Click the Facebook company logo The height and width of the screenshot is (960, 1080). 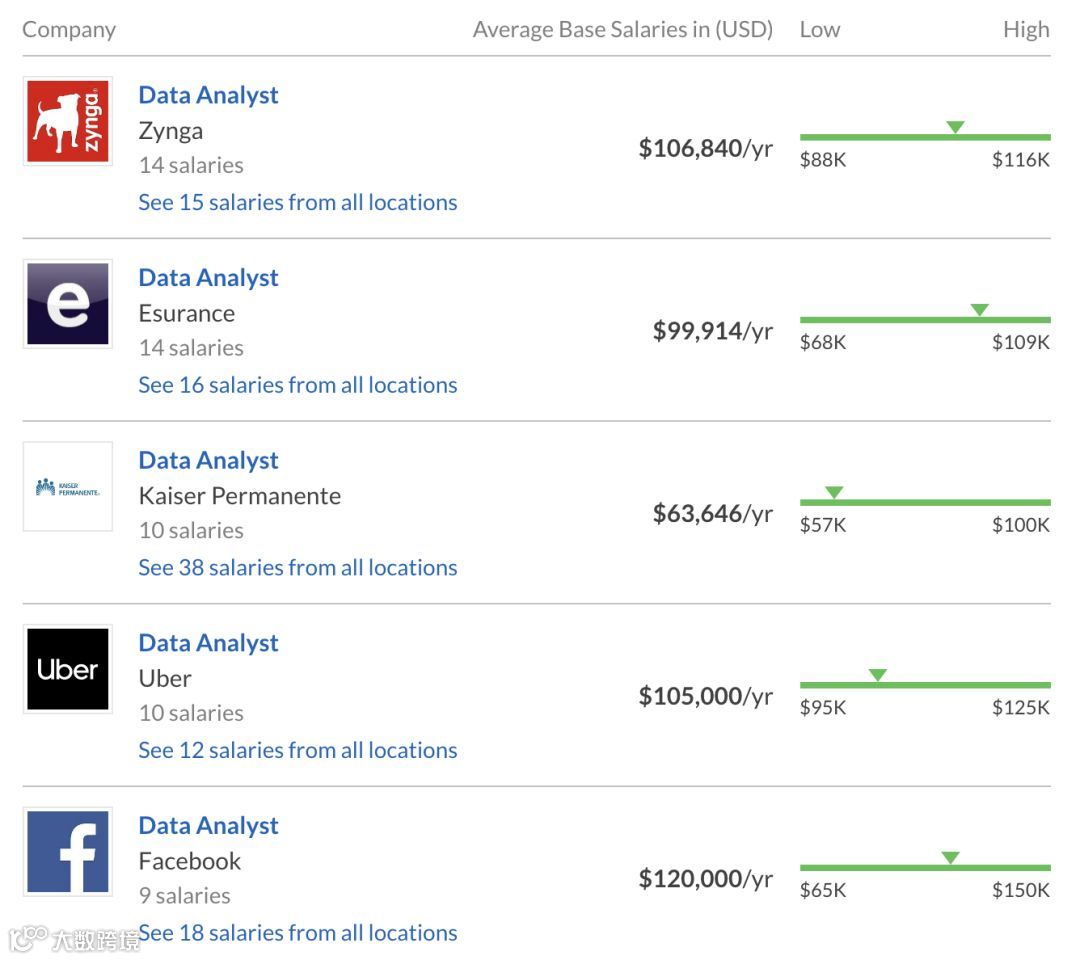(x=68, y=852)
